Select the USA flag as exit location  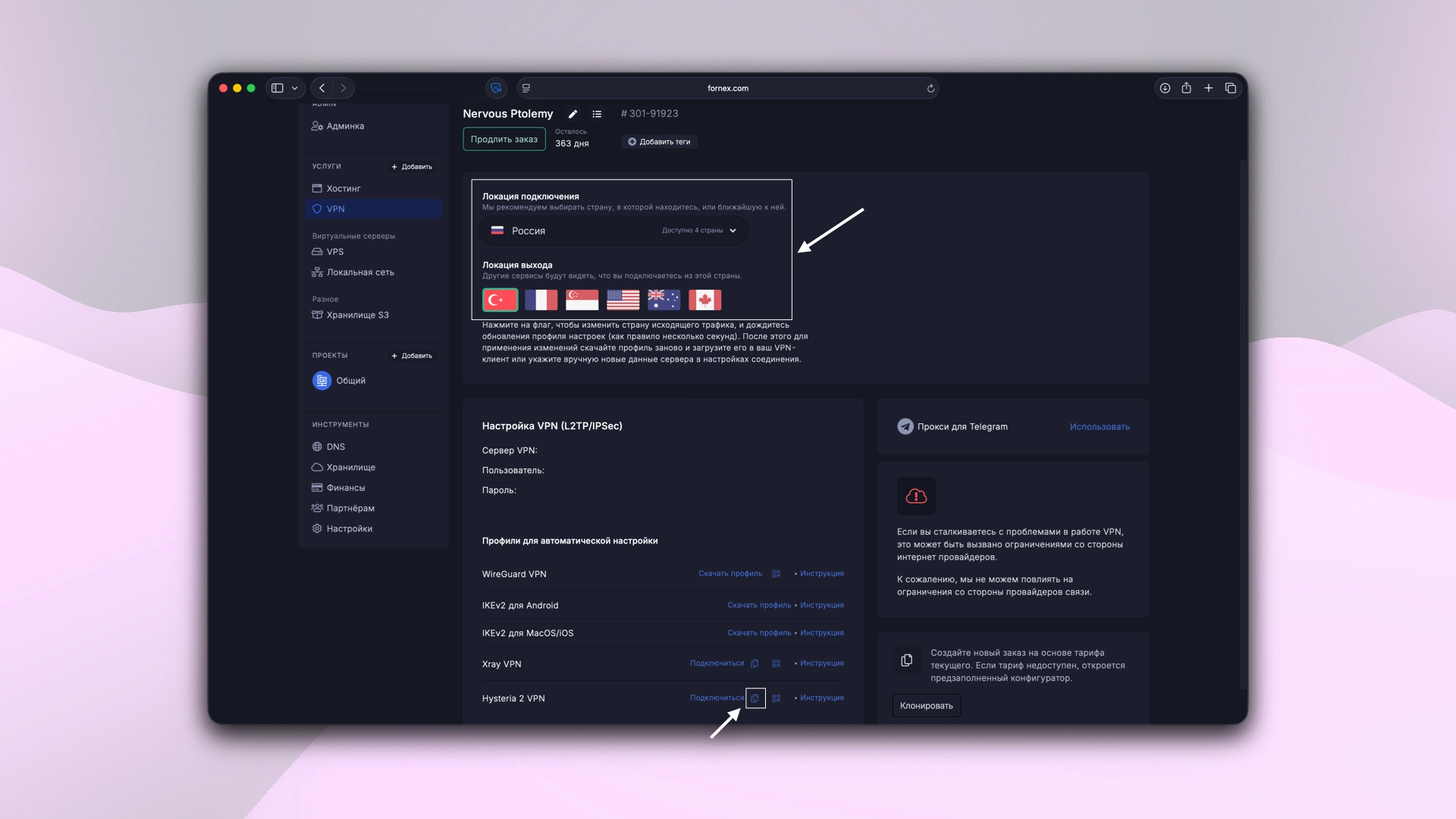[623, 300]
